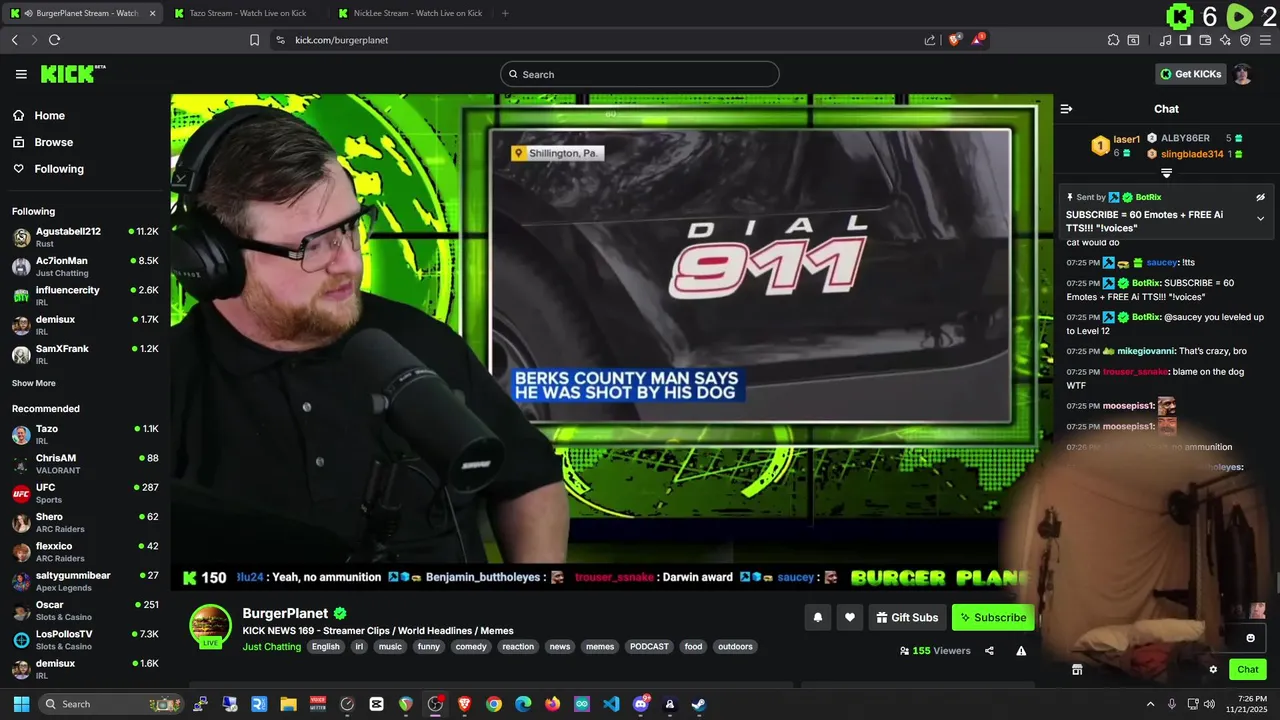Click the BurgerPlanet channel name
The image size is (1280, 720).
(x=285, y=613)
